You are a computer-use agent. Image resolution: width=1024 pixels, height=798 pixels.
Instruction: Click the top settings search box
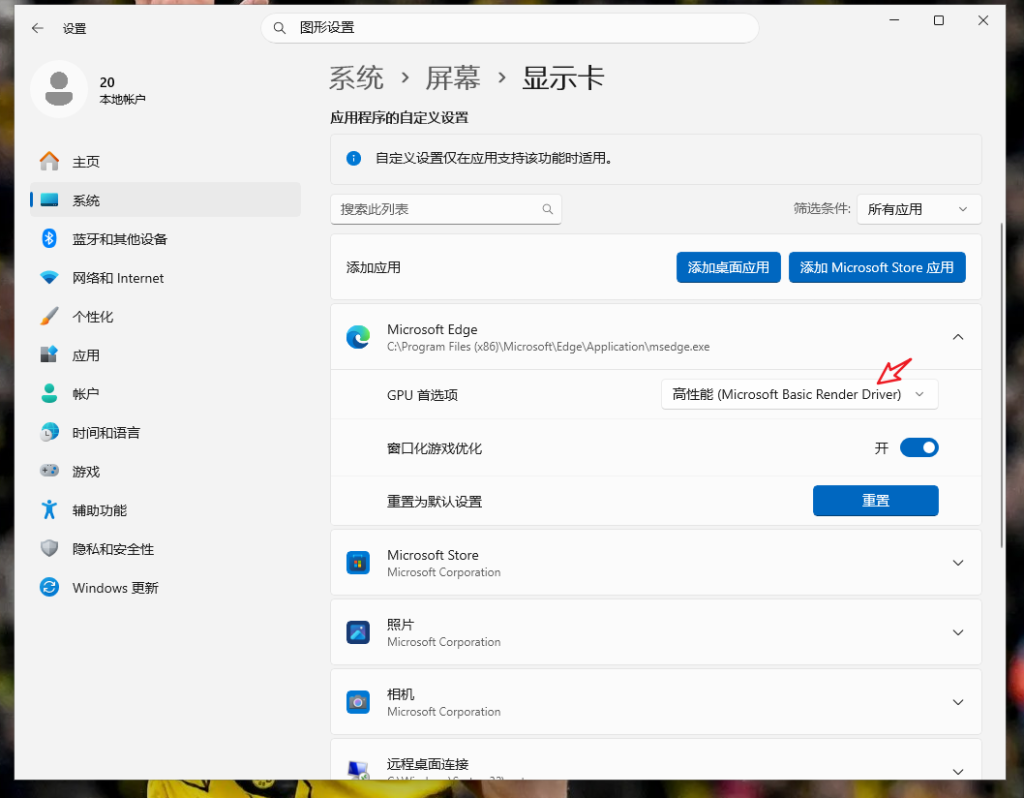tap(509, 28)
